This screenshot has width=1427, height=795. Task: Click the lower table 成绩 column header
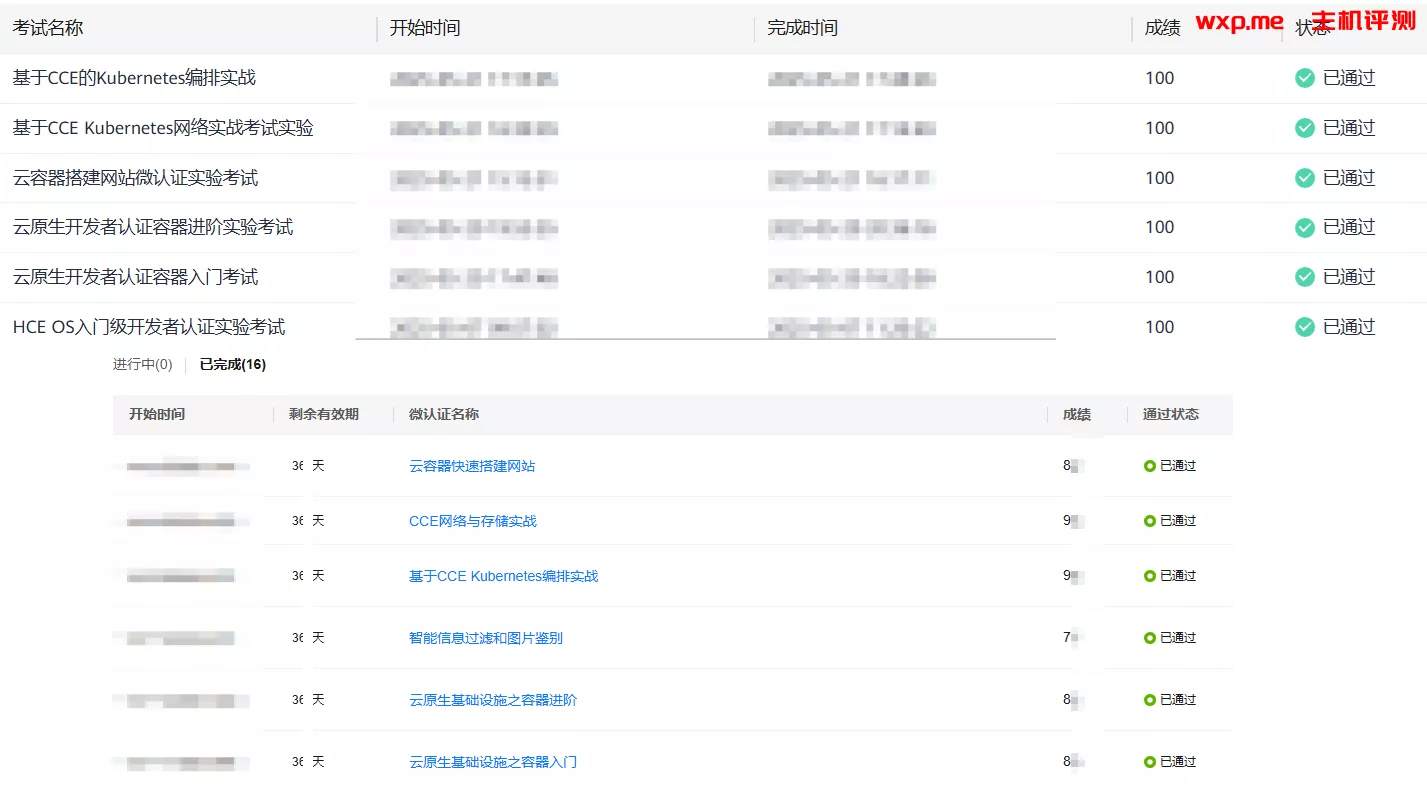click(1077, 414)
